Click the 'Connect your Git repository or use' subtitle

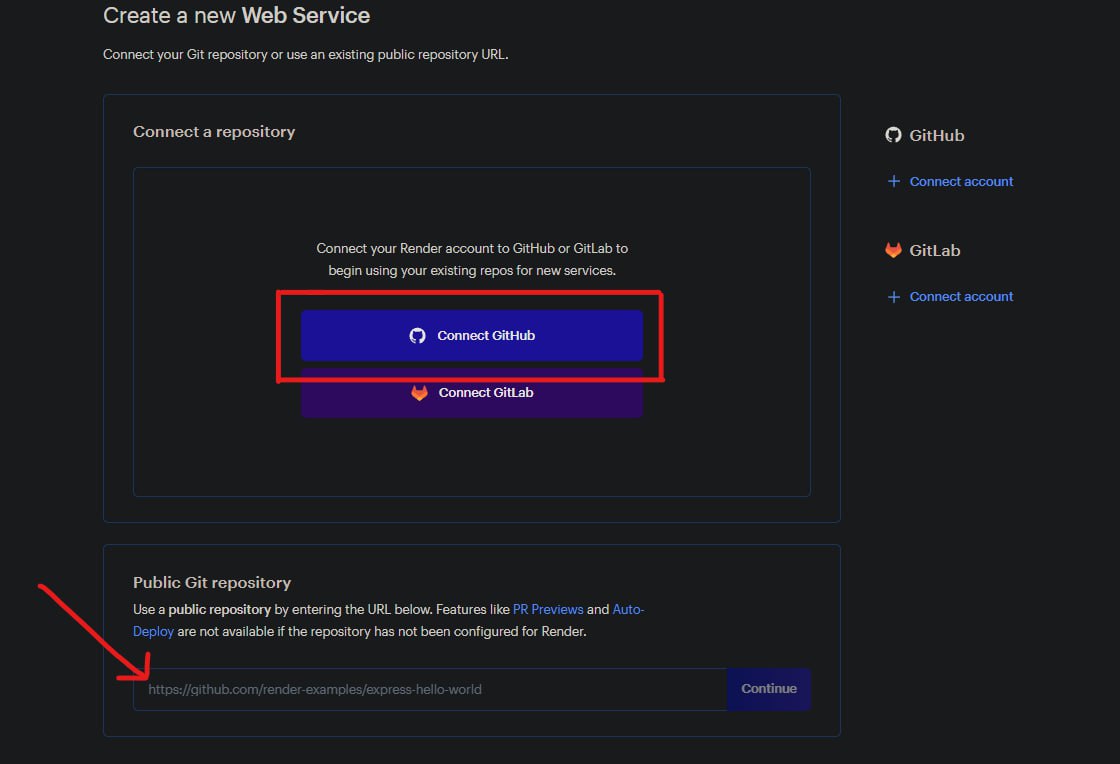[306, 54]
